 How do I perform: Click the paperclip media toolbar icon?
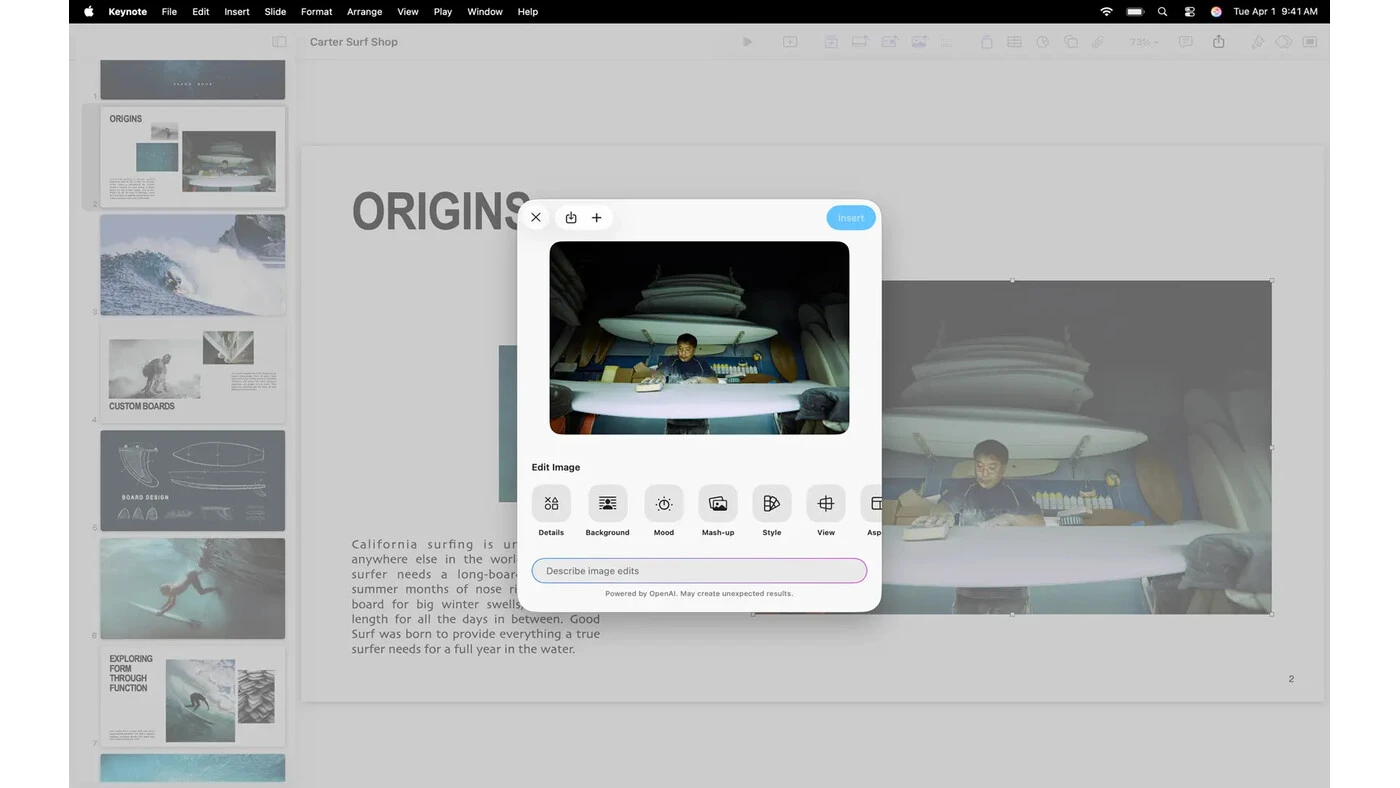[x=1098, y=42]
